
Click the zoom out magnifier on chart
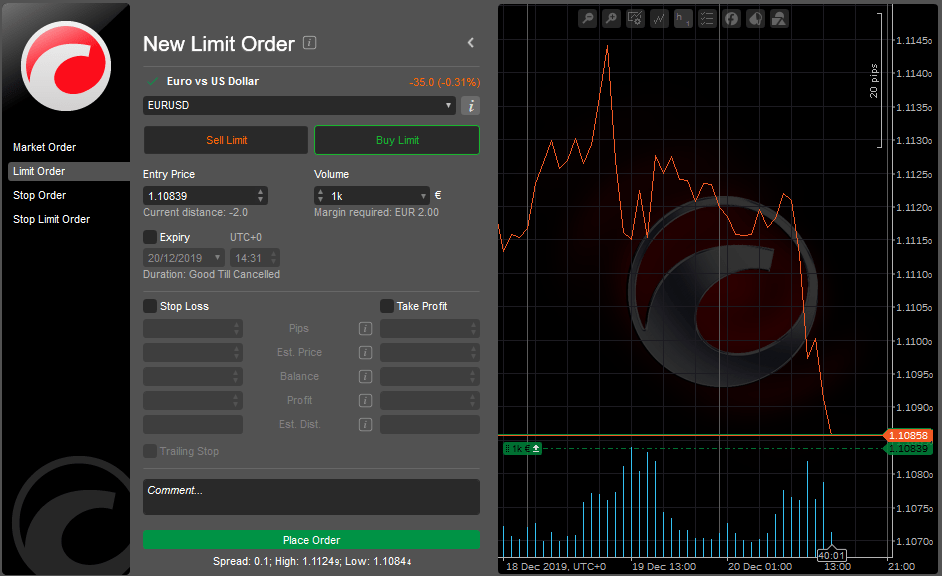[x=587, y=18]
